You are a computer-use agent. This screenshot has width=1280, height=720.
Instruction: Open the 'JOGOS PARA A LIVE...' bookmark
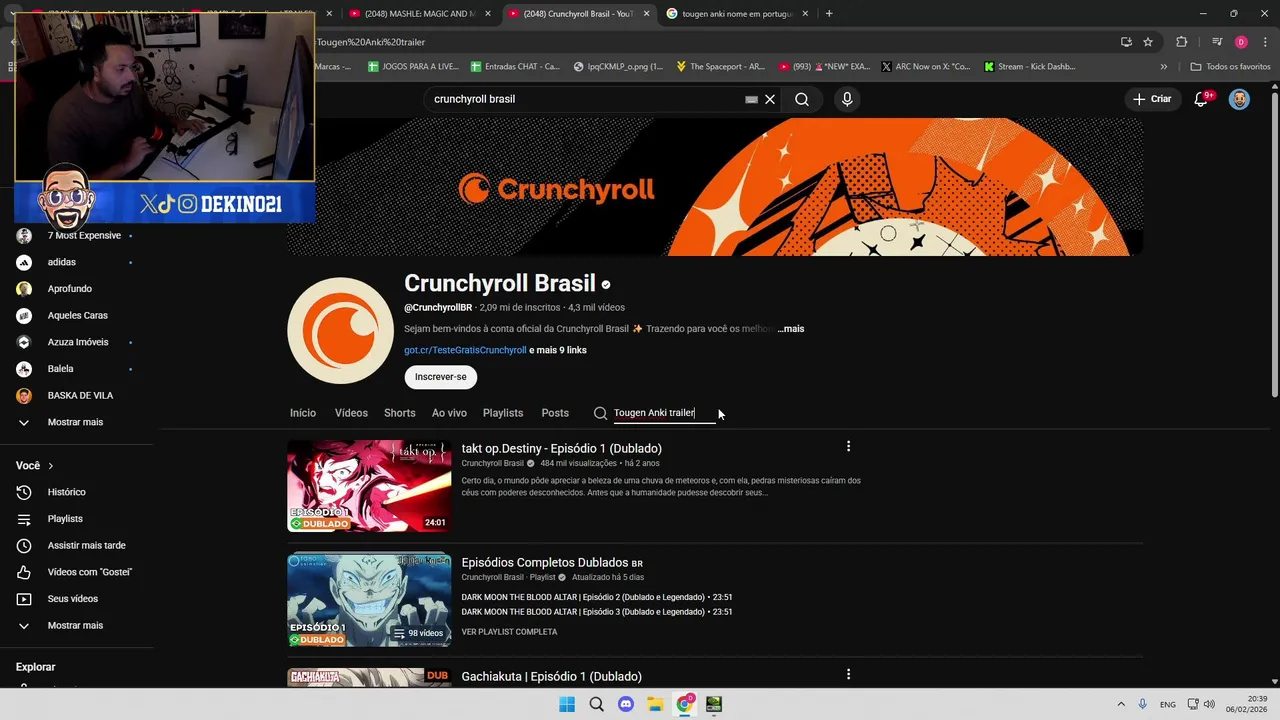(413, 67)
